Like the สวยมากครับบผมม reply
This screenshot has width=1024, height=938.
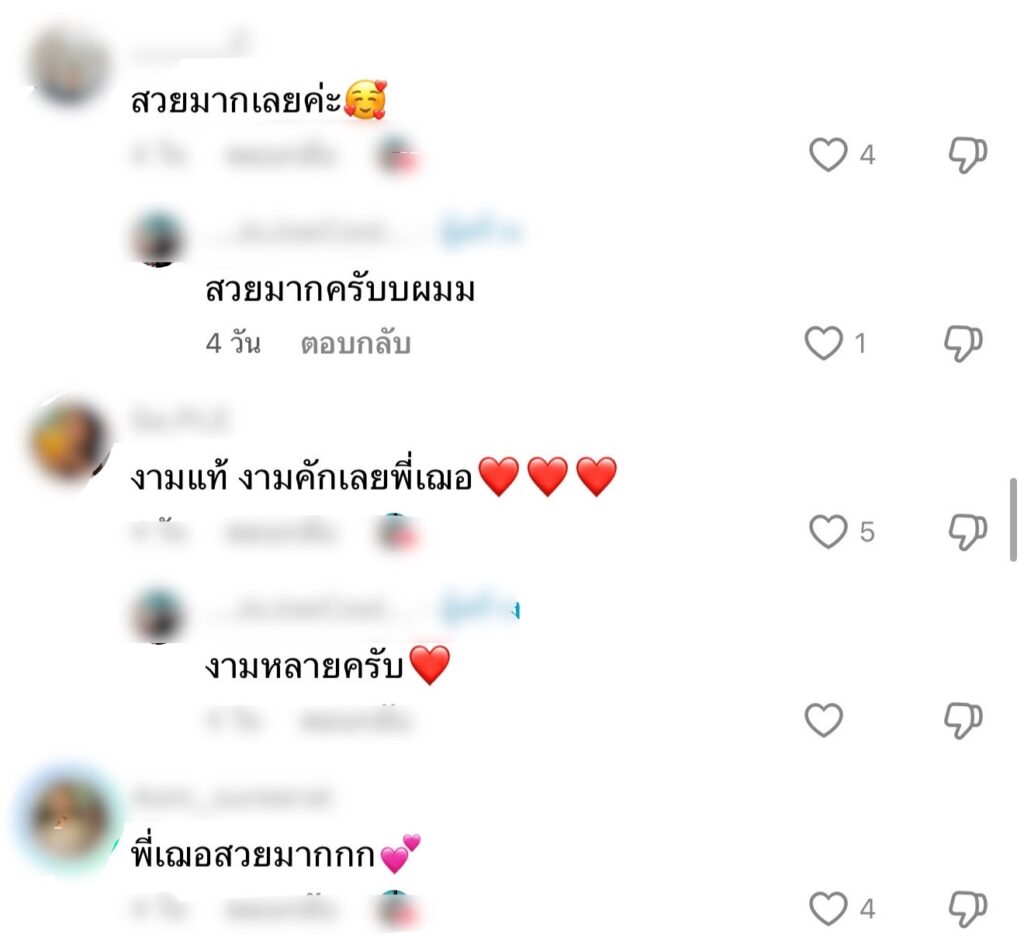click(824, 344)
